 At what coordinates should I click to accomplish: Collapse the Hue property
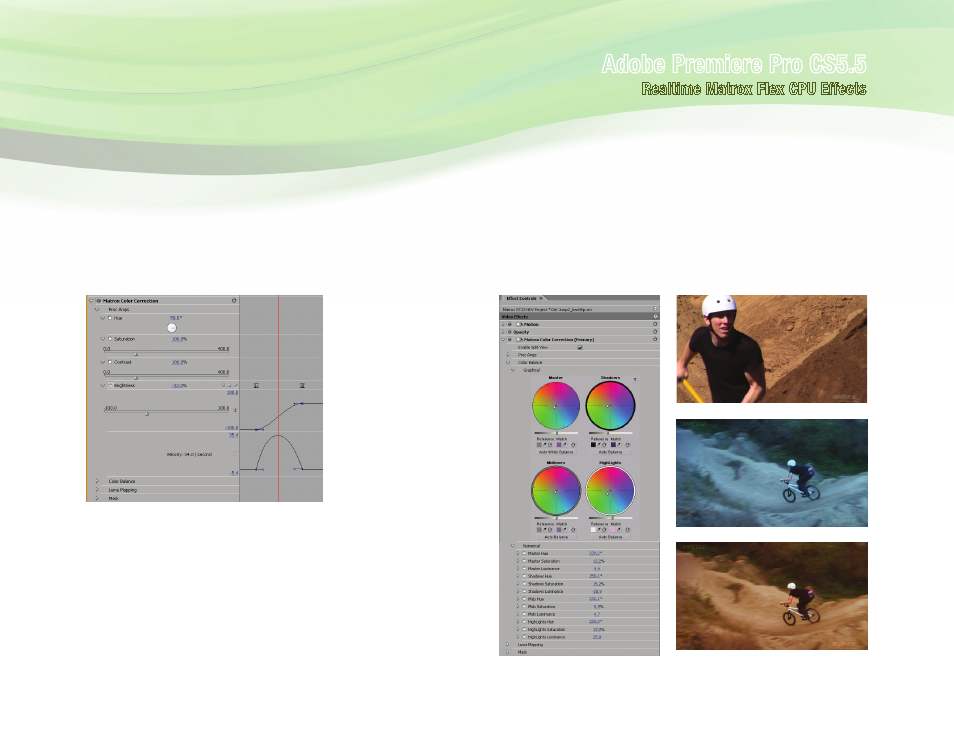point(103,318)
